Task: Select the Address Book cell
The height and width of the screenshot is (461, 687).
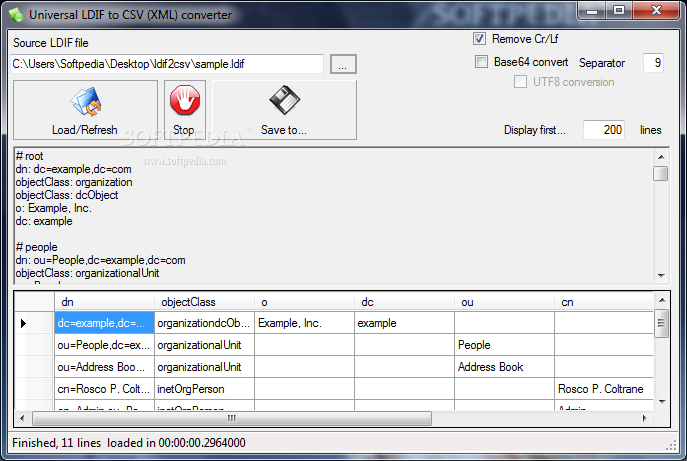Action: (x=504, y=367)
